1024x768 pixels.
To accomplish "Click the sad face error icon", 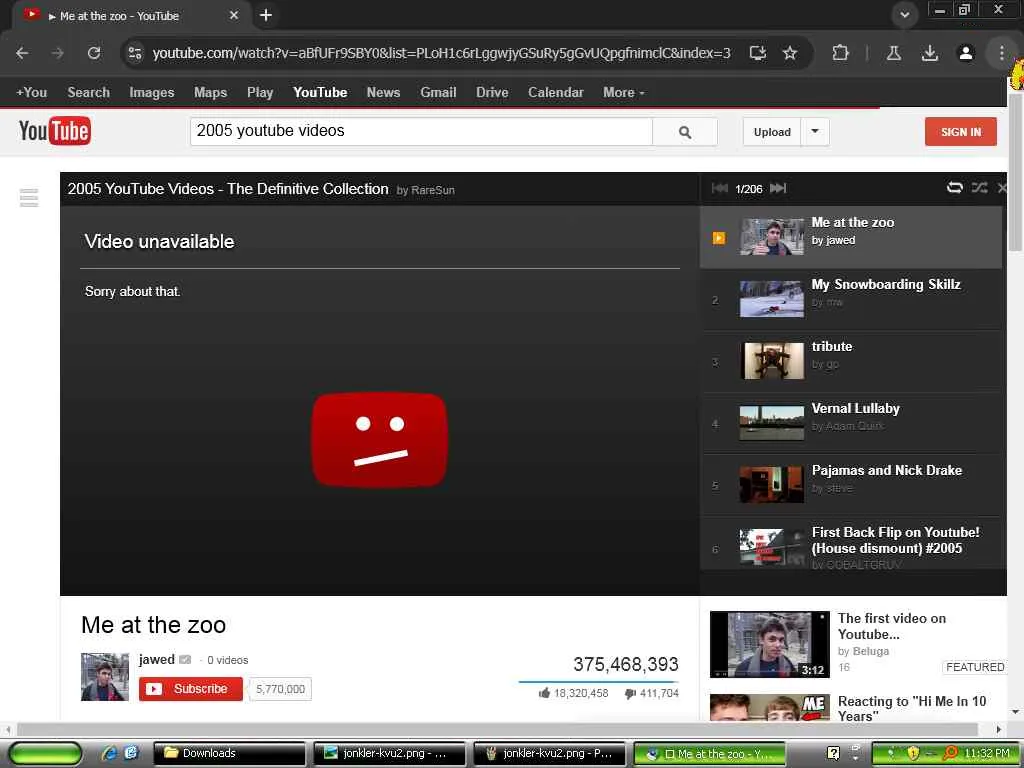I will (x=379, y=440).
